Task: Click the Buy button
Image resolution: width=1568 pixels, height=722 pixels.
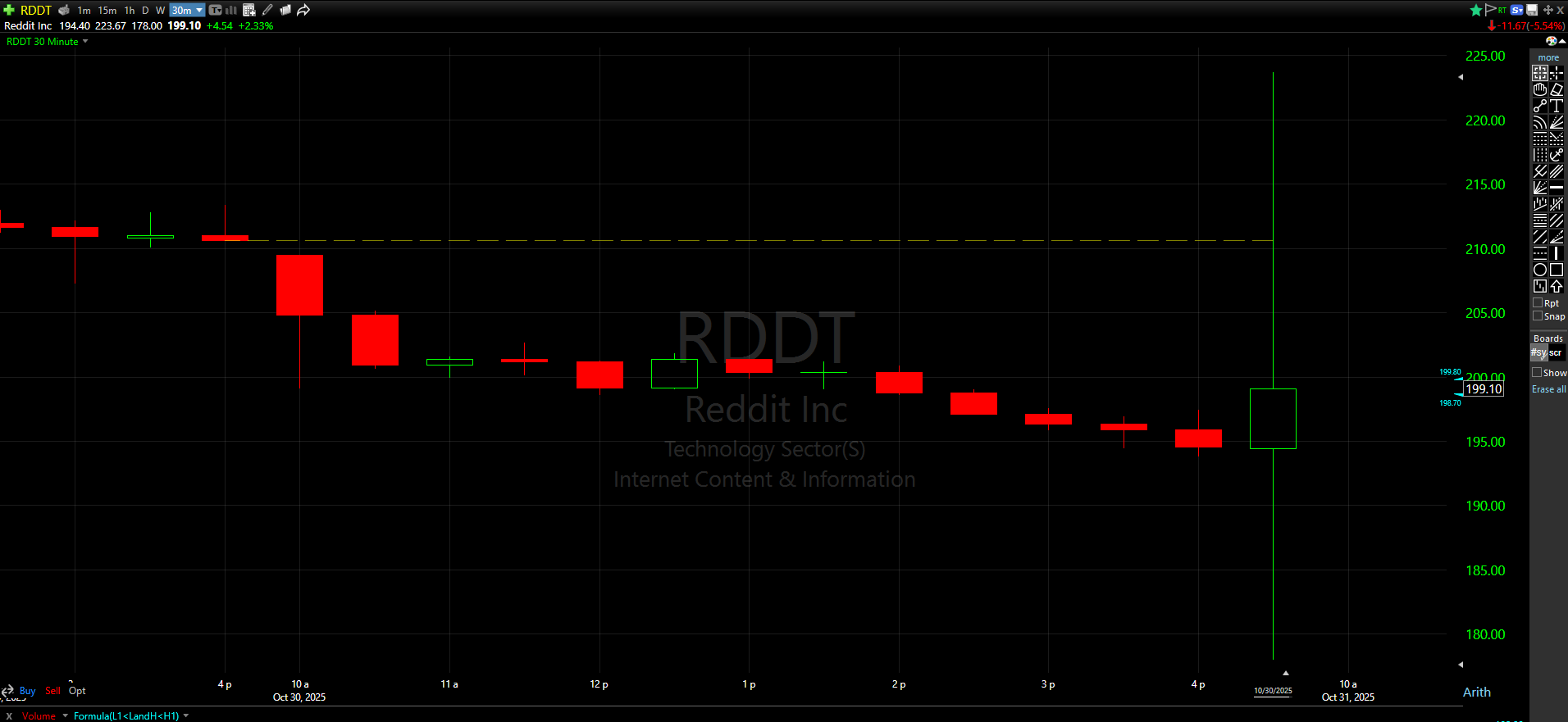Action: pyautogui.click(x=27, y=691)
